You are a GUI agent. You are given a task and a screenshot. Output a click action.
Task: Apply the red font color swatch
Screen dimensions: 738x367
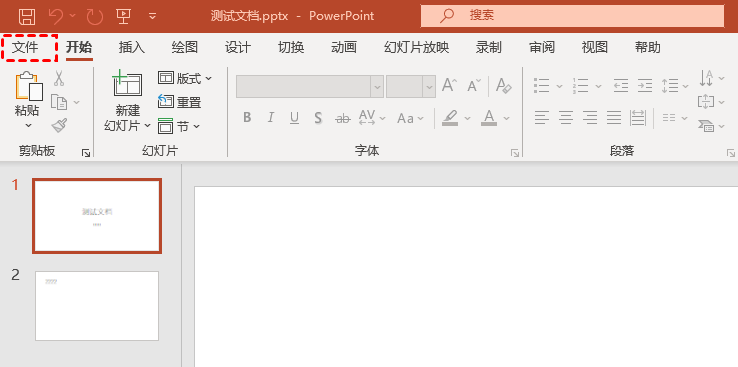click(489, 118)
